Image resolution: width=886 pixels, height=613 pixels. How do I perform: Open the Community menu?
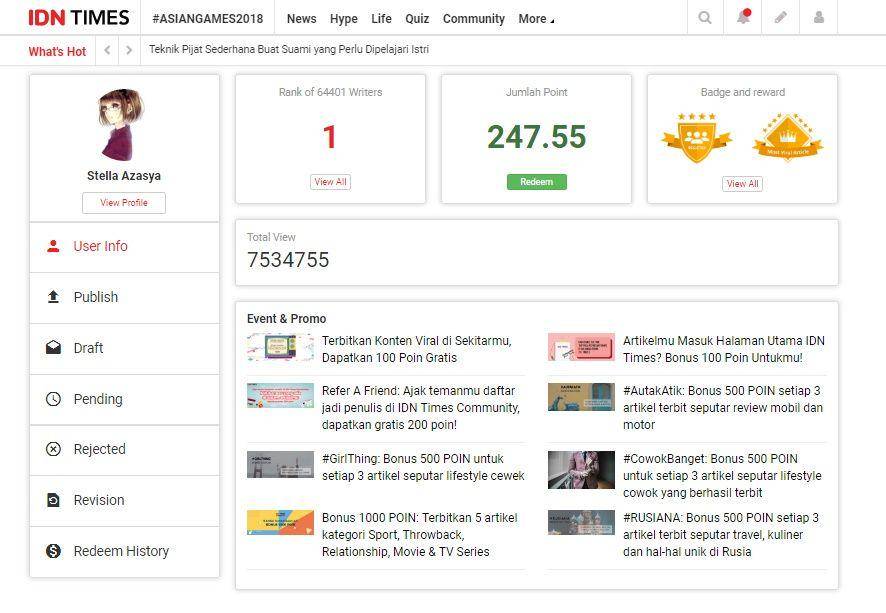coord(474,19)
